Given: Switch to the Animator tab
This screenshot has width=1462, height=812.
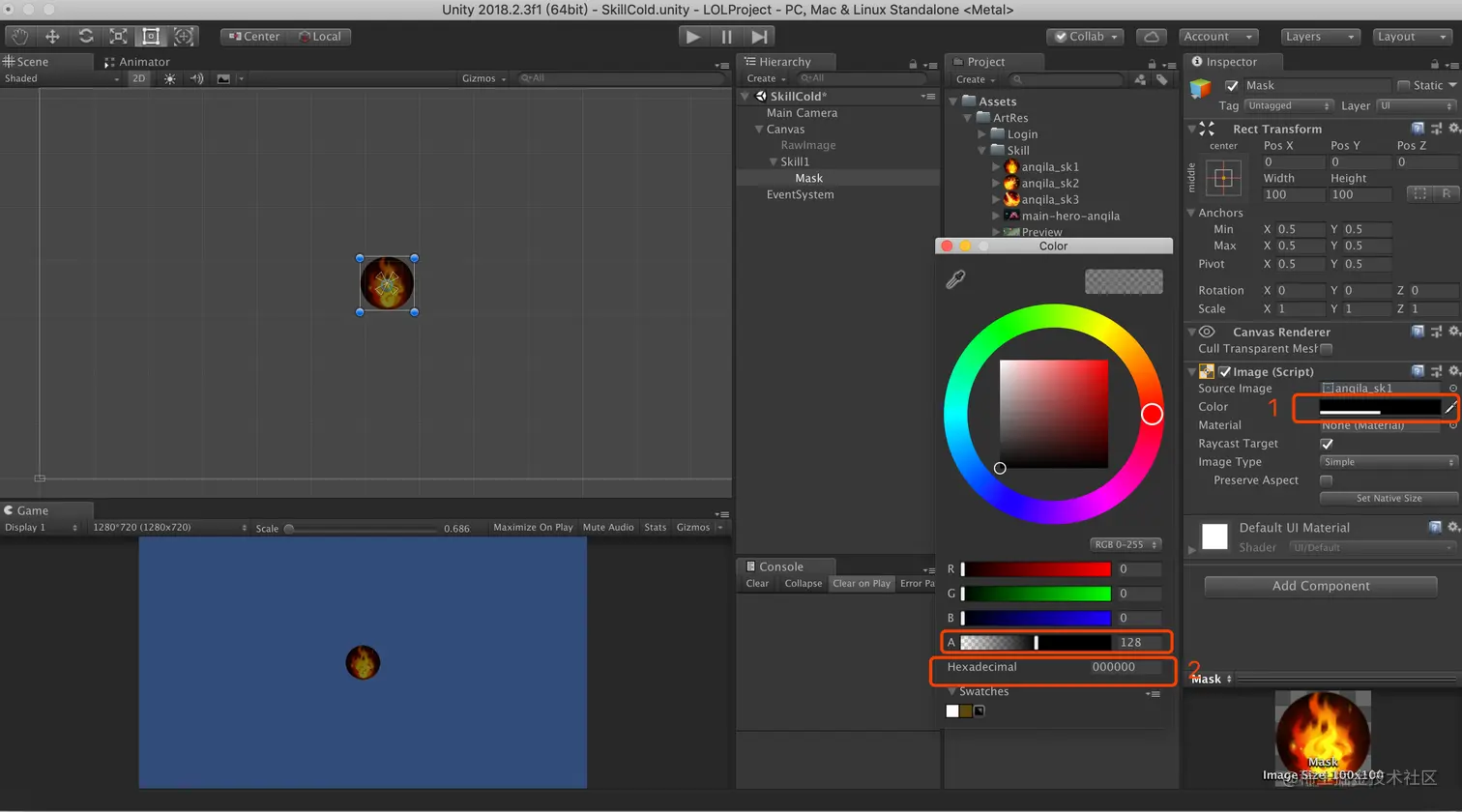Looking at the screenshot, I should coord(136,62).
